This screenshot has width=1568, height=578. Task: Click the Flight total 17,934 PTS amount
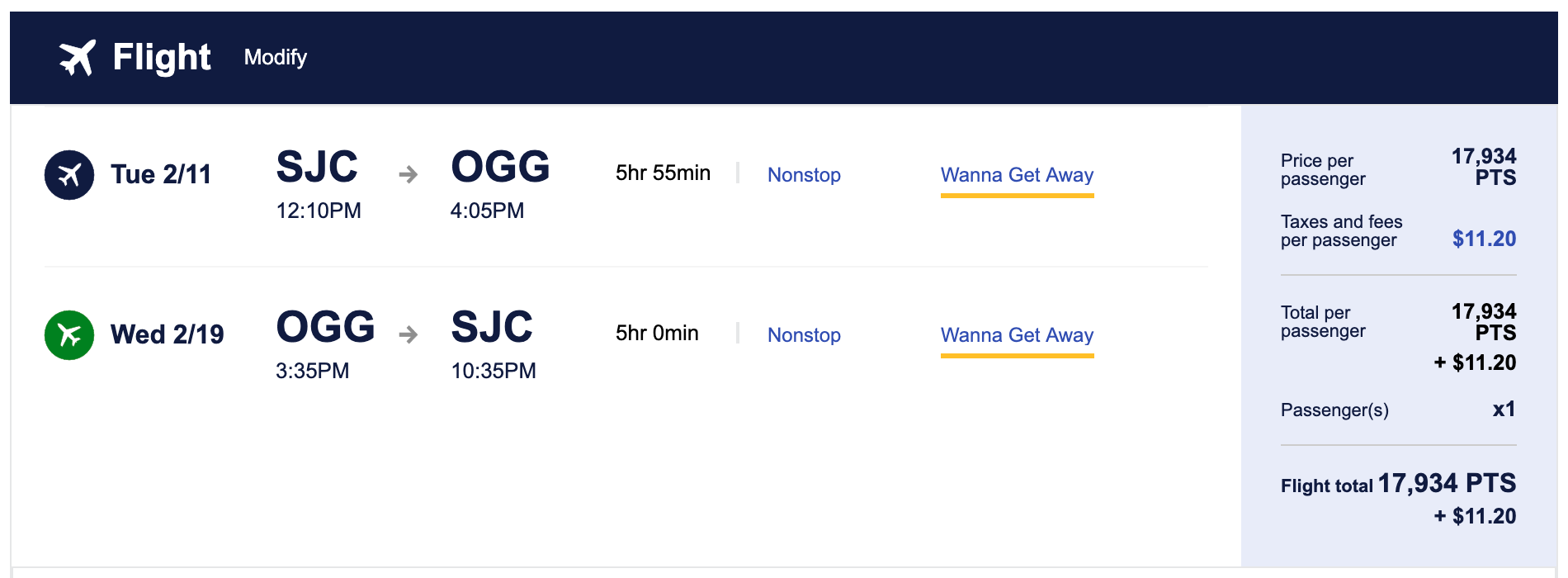[1447, 483]
